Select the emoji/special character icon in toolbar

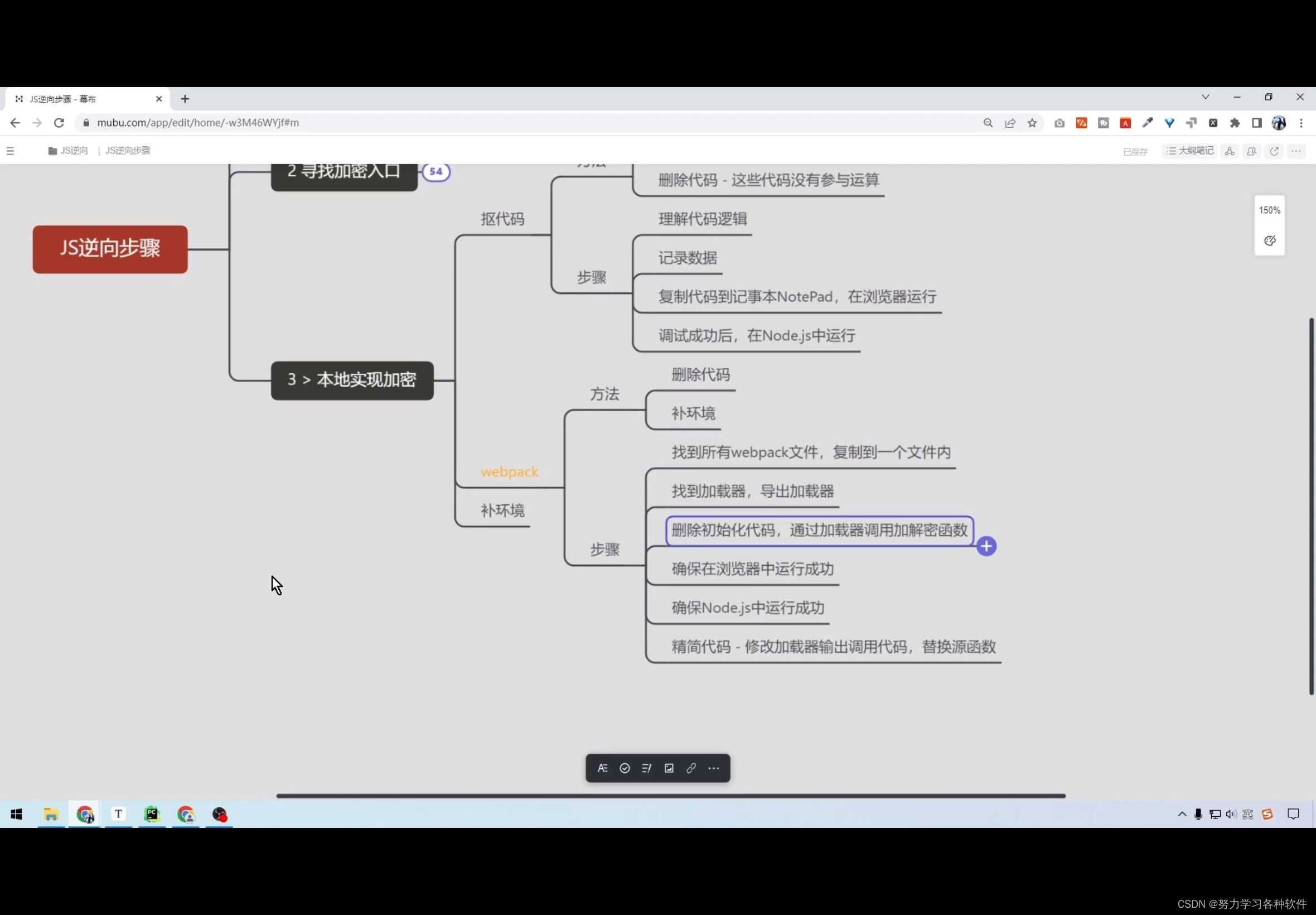[x=625, y=768]
